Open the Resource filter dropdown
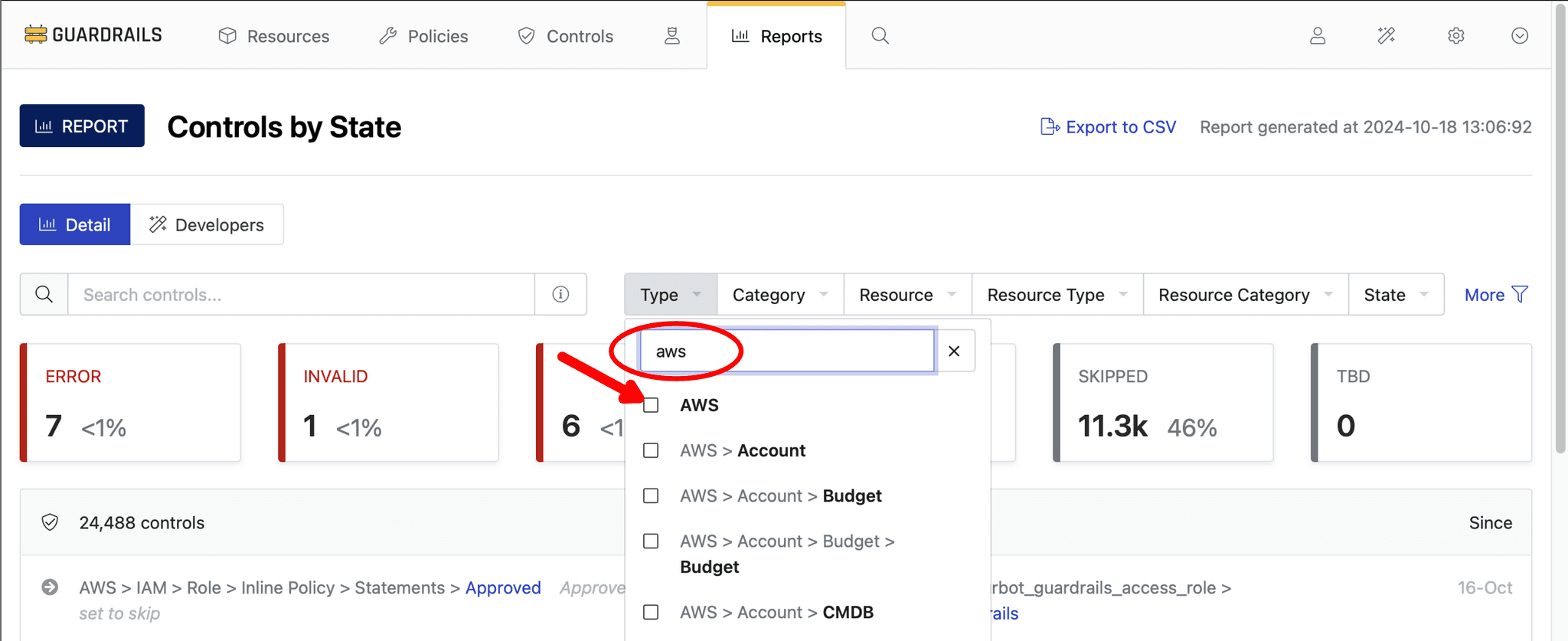1568x641 pixels. click(x=907, y=294)
